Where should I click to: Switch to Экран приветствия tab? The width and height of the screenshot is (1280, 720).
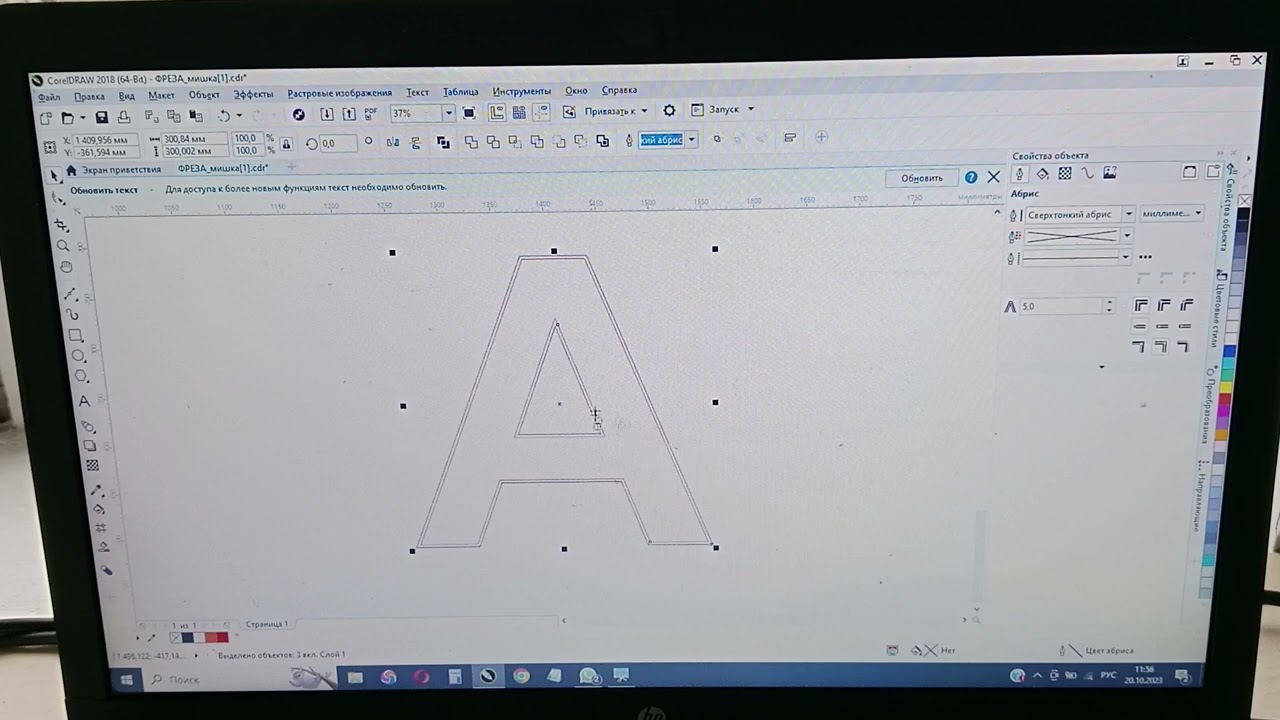(121, 170)
